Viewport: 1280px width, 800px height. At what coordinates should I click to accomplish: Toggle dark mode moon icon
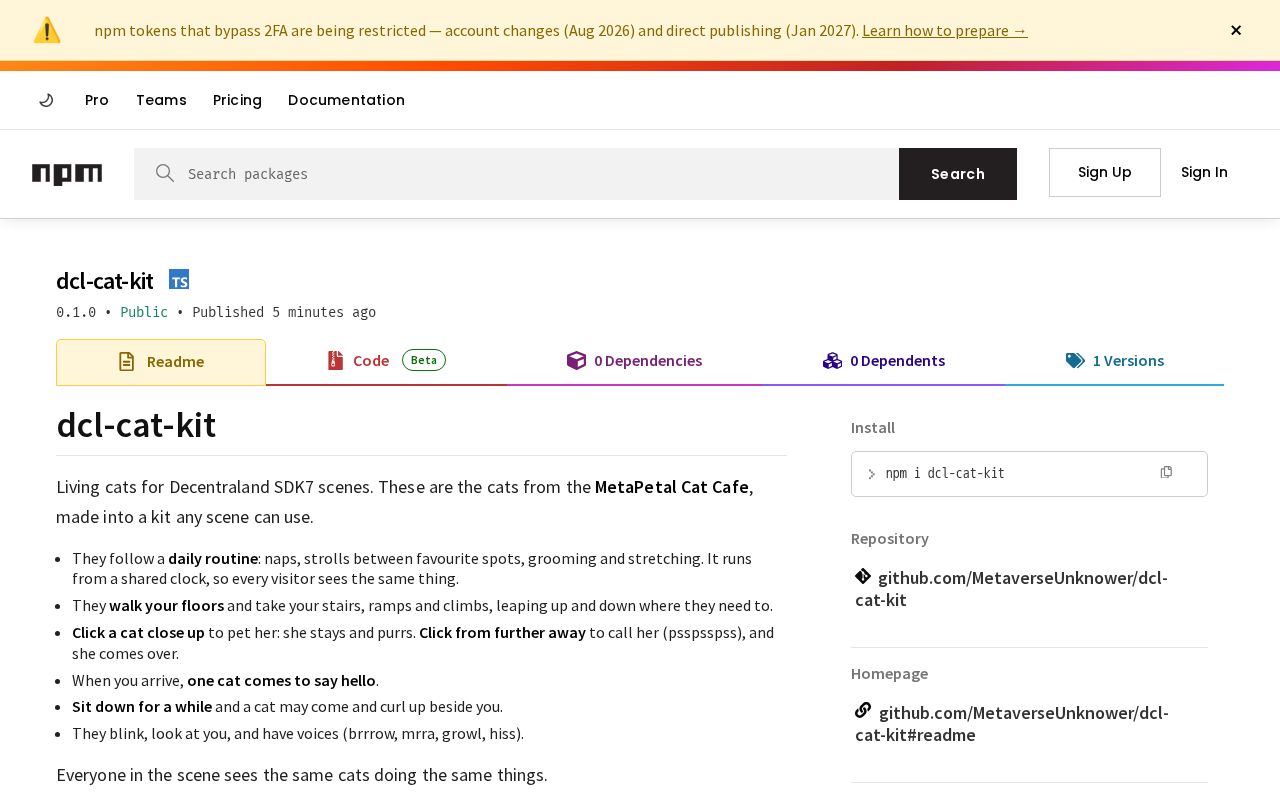(x=46, y=100)
